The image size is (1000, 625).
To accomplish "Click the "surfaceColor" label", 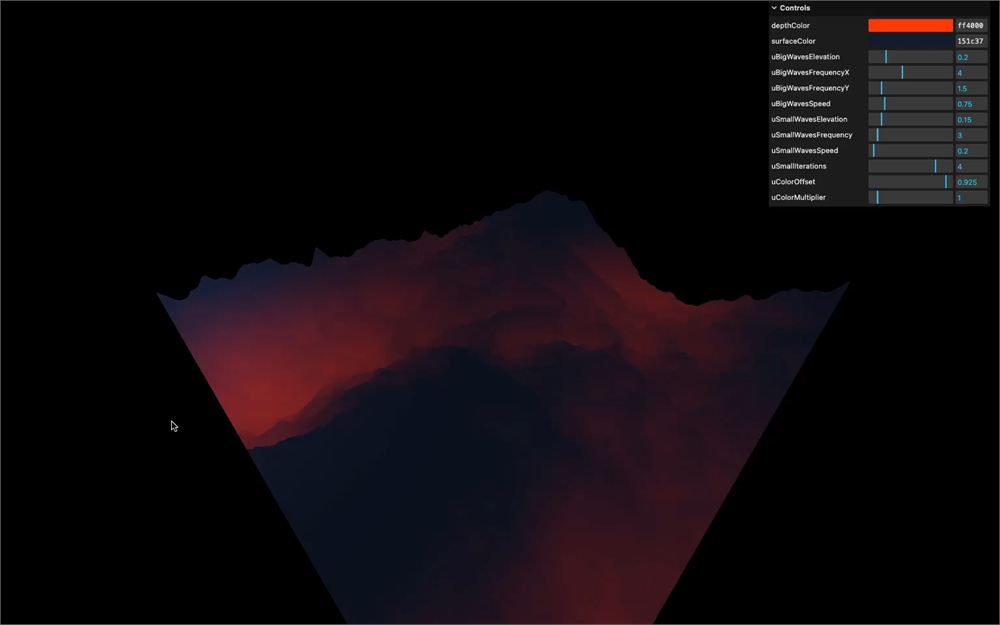I will [x=793, y=41].
